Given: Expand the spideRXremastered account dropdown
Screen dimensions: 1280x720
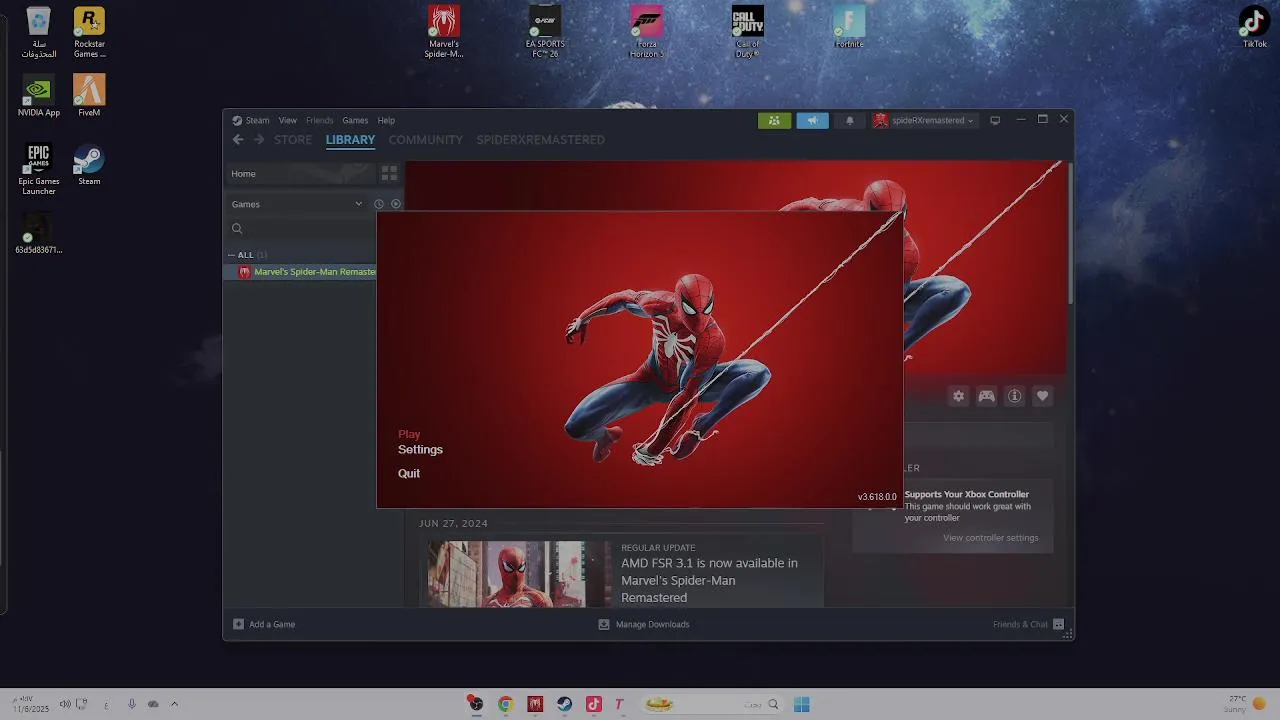Looking at the screenshot, I should pyautogui.click(x=923, y=120).
